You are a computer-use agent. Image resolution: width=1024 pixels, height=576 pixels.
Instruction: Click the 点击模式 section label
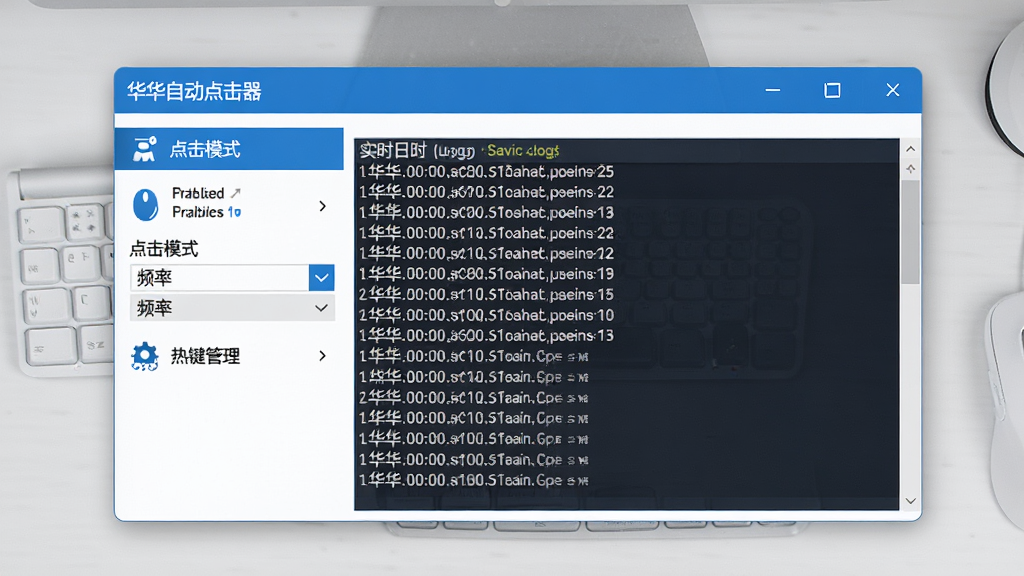point(164,249)
